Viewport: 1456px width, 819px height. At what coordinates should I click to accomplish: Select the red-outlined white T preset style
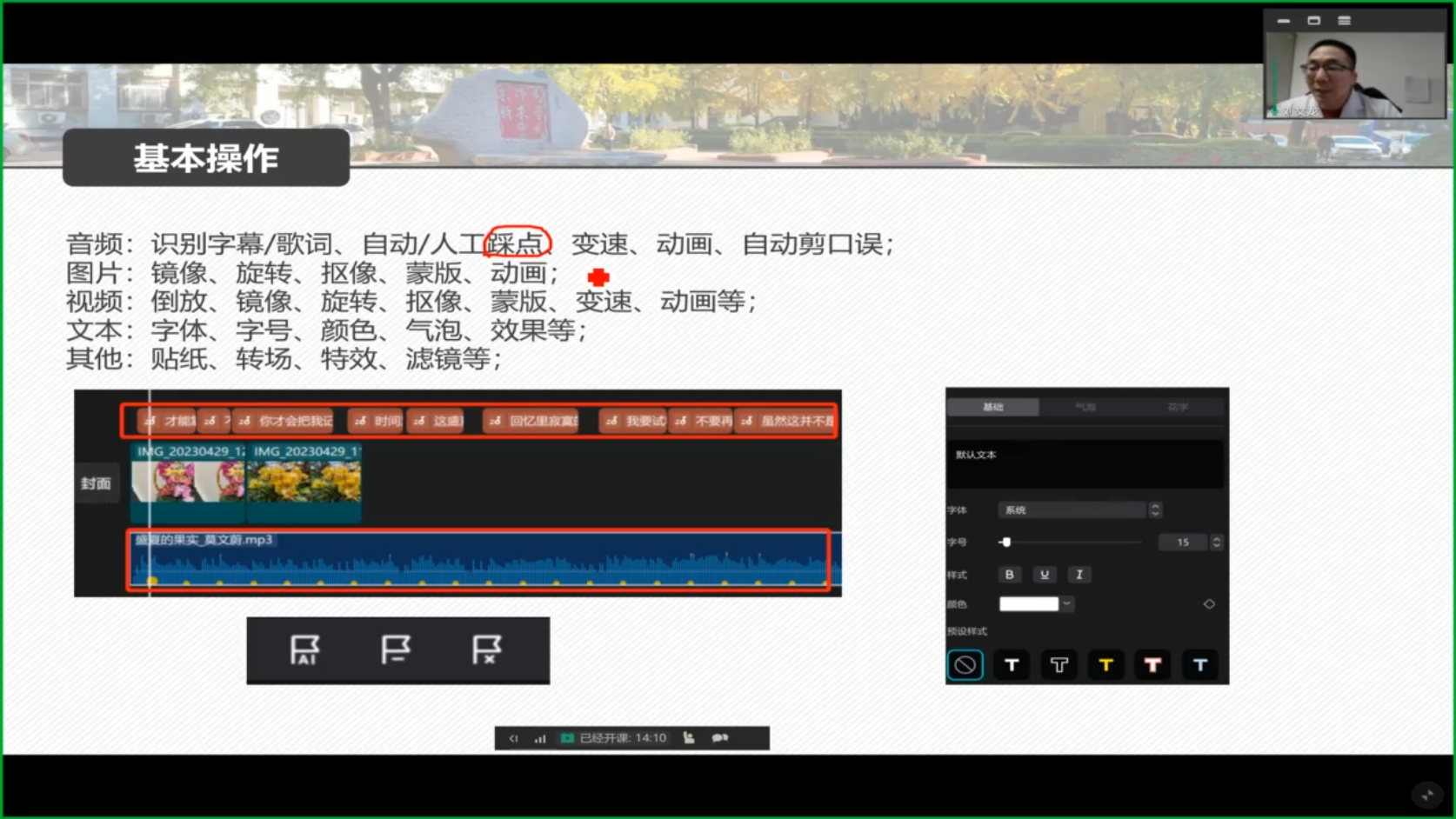coord(1152,665)
